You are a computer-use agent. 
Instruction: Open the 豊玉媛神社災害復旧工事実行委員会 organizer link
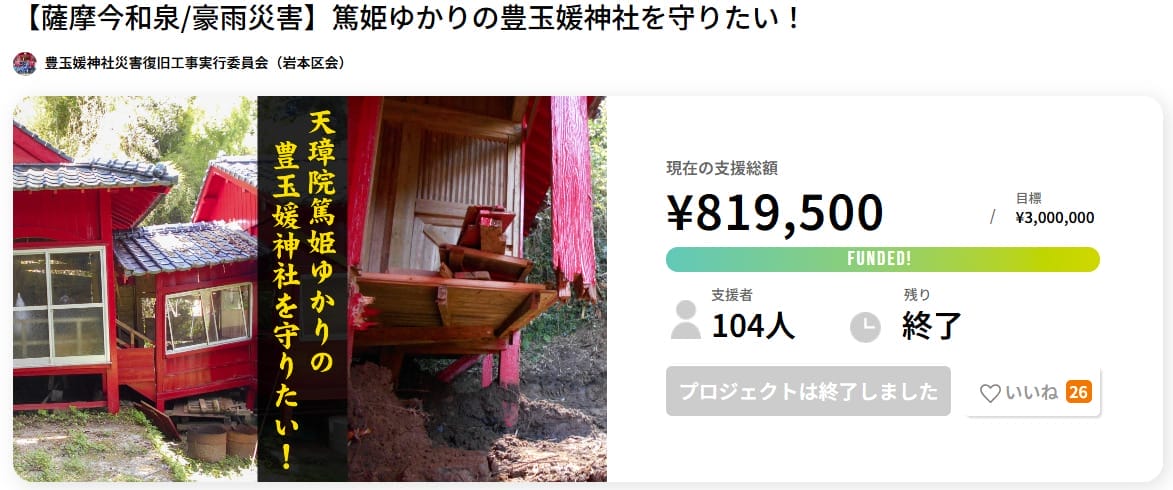[195, 64]
